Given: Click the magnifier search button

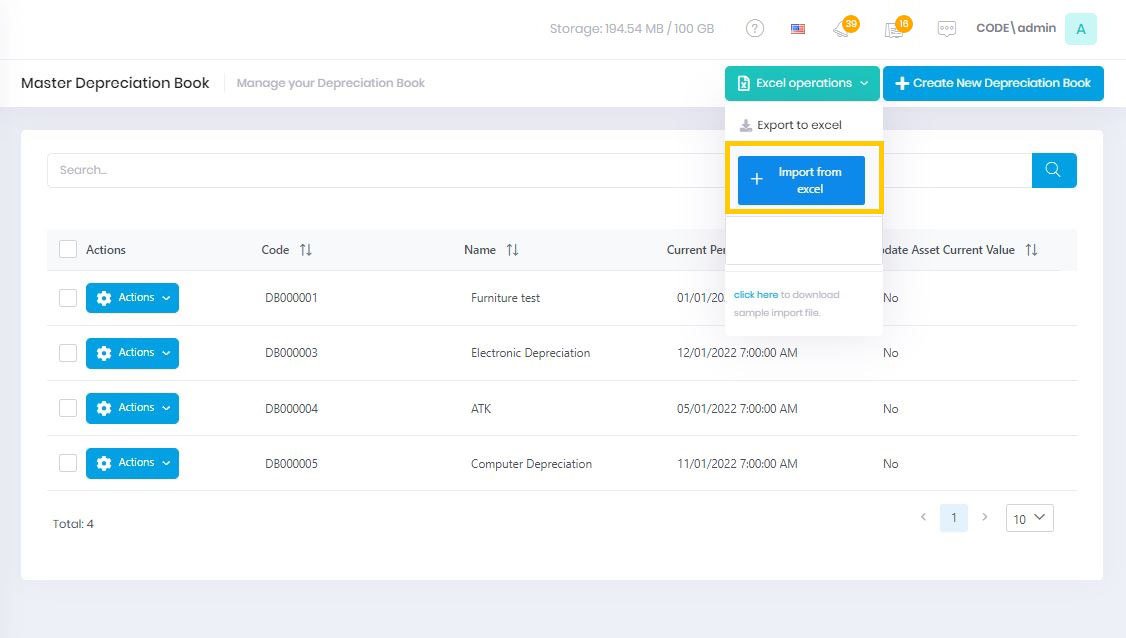Looking at the screenshot, I should (1053, 170).
